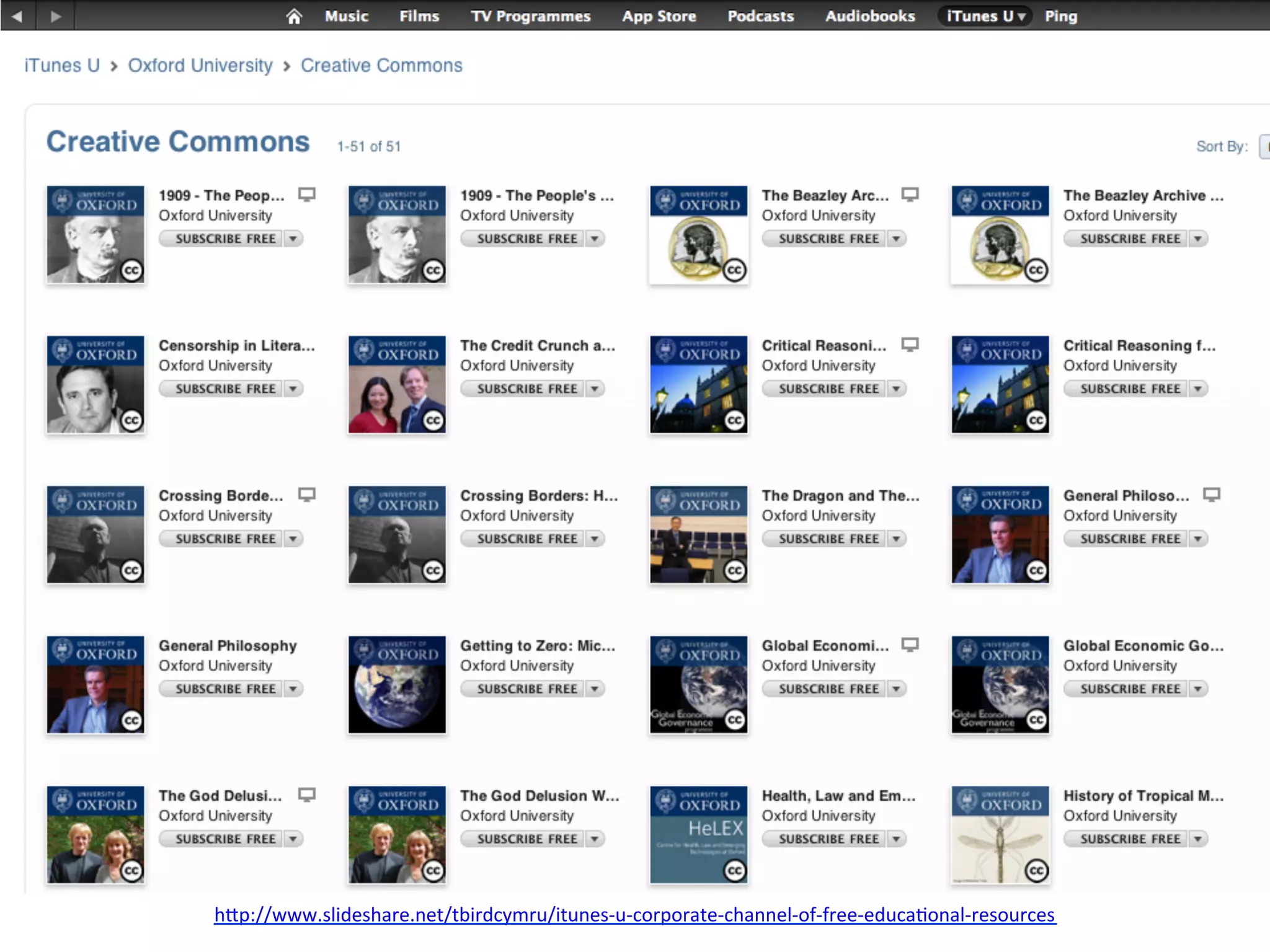1270x952 pixels.
Task: Open The Dragon and The... artwork thumbnail
Action: pyautogui.click(x=699, y=534)
